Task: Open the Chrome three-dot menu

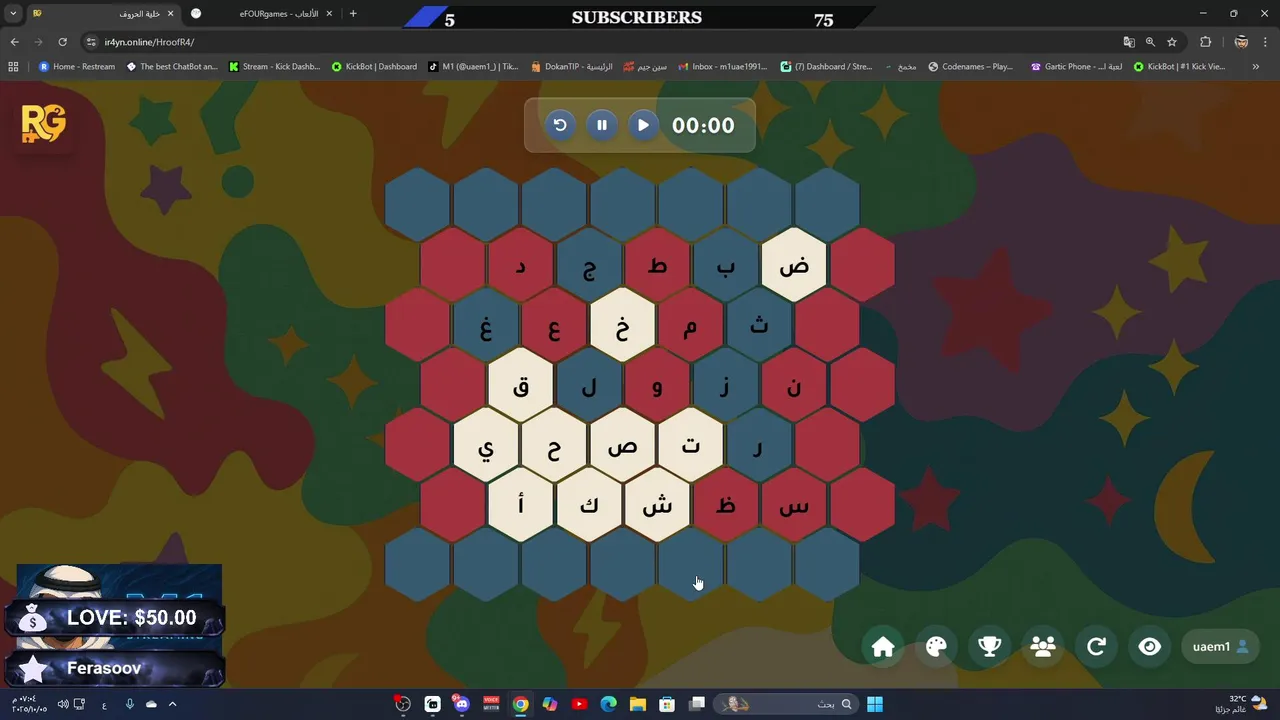Action: 1266,42
